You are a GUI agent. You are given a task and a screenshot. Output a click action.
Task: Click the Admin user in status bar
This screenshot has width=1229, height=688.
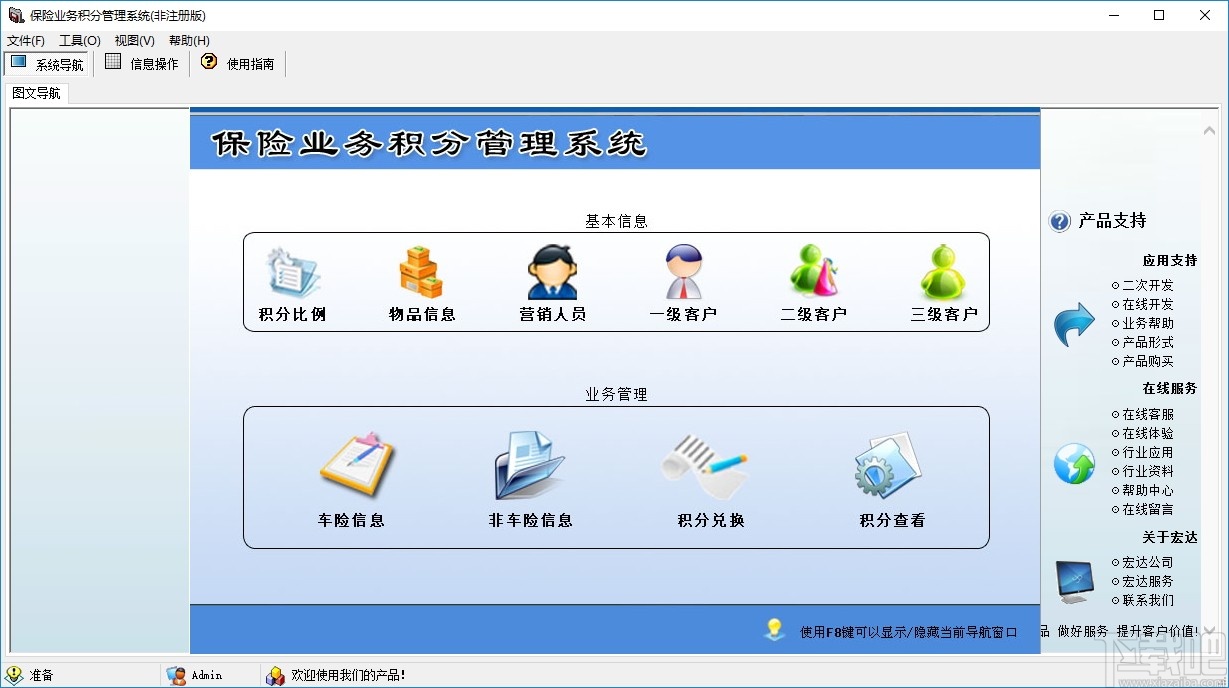201,674
